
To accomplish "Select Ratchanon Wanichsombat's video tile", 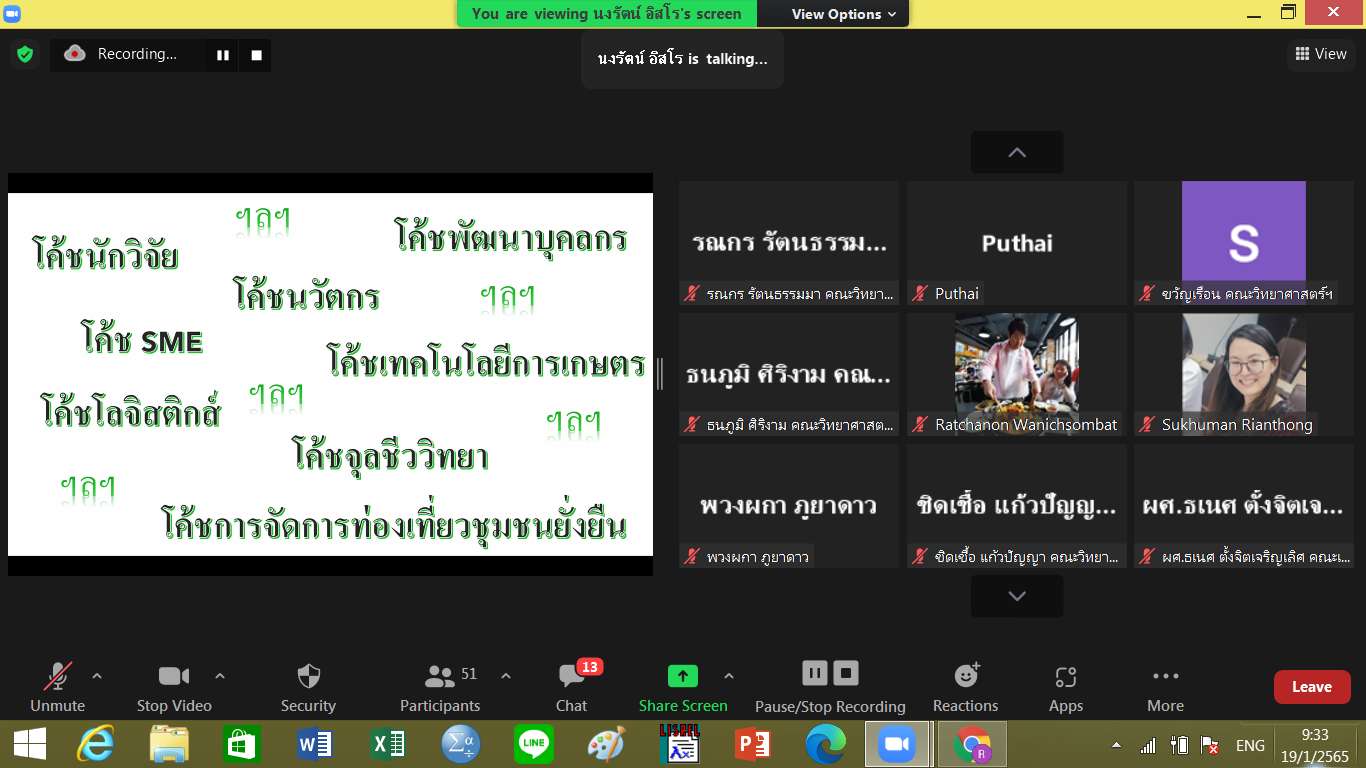I will (1017, 374).
